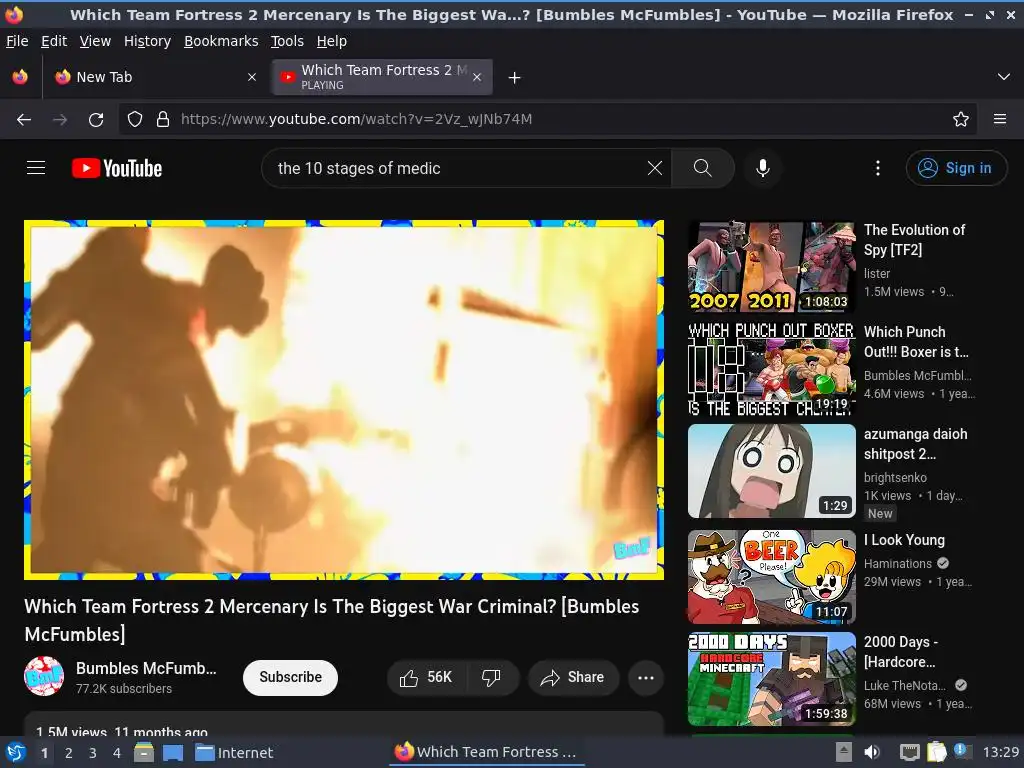
Task: Open the clipboard manager tray icon
Action: (936, 752)
